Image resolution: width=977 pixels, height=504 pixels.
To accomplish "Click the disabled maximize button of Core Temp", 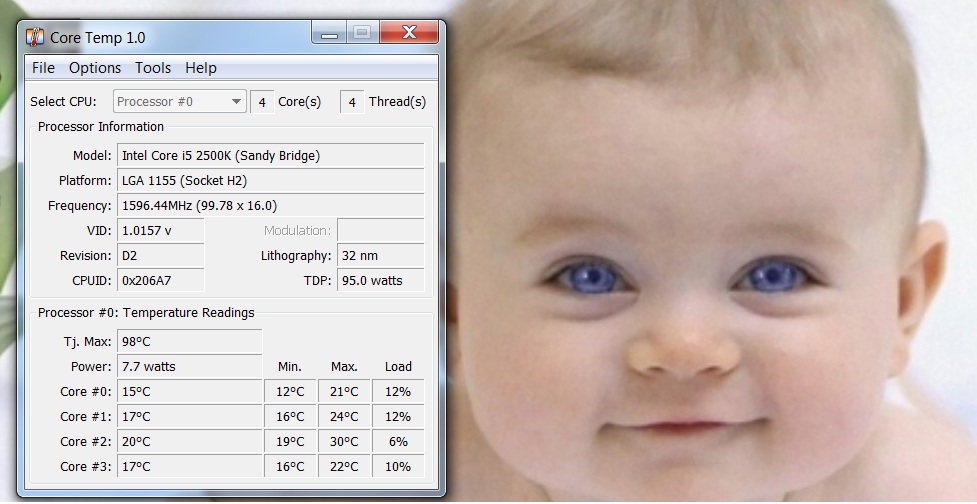I will click(x=363, y=32).
